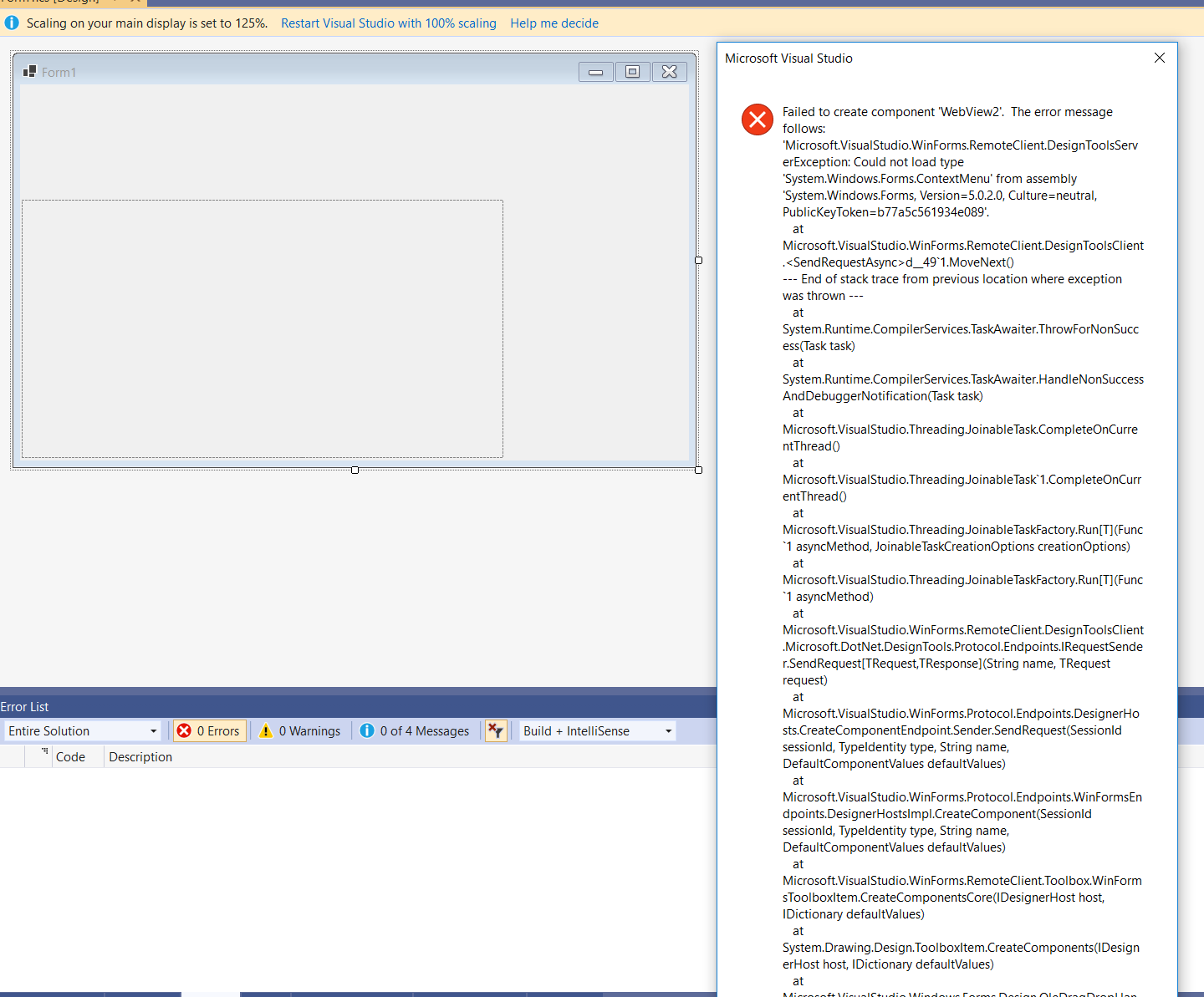Click Restart Visual Studio with 100% scaling
1204x997 pixels.
(x=388, y=23)
